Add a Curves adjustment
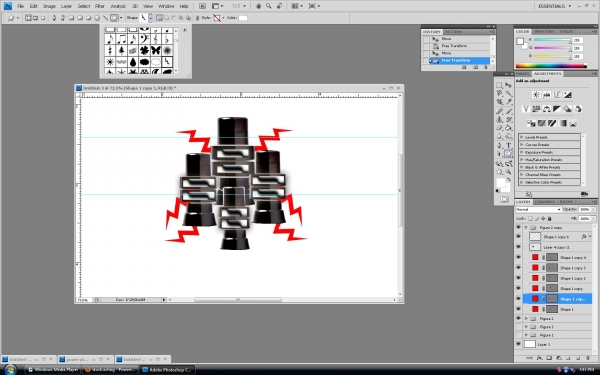600x375 pixels. pyautogui.click(x=557, y=95)
